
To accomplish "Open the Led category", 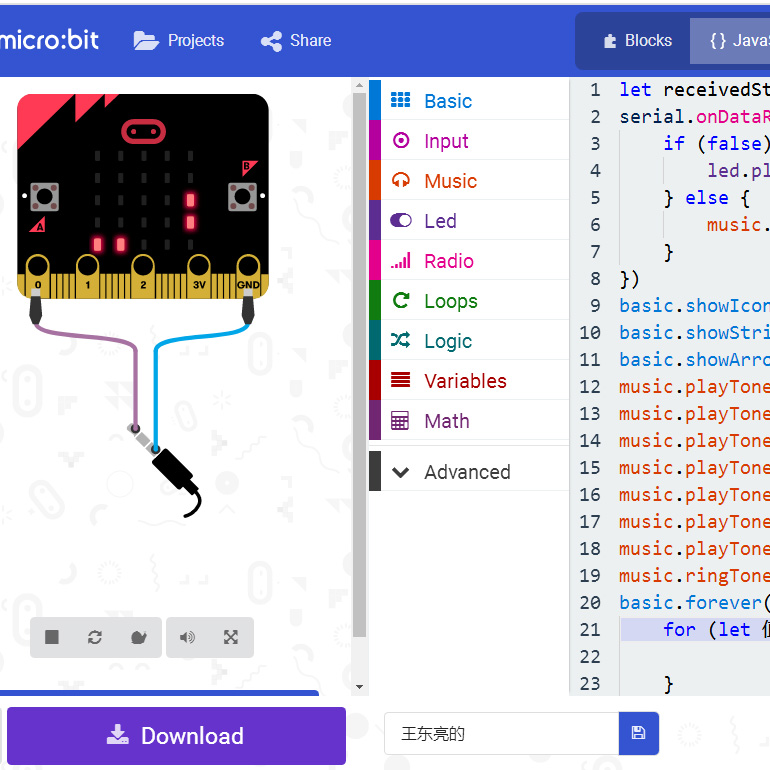I will click(440, 221).
